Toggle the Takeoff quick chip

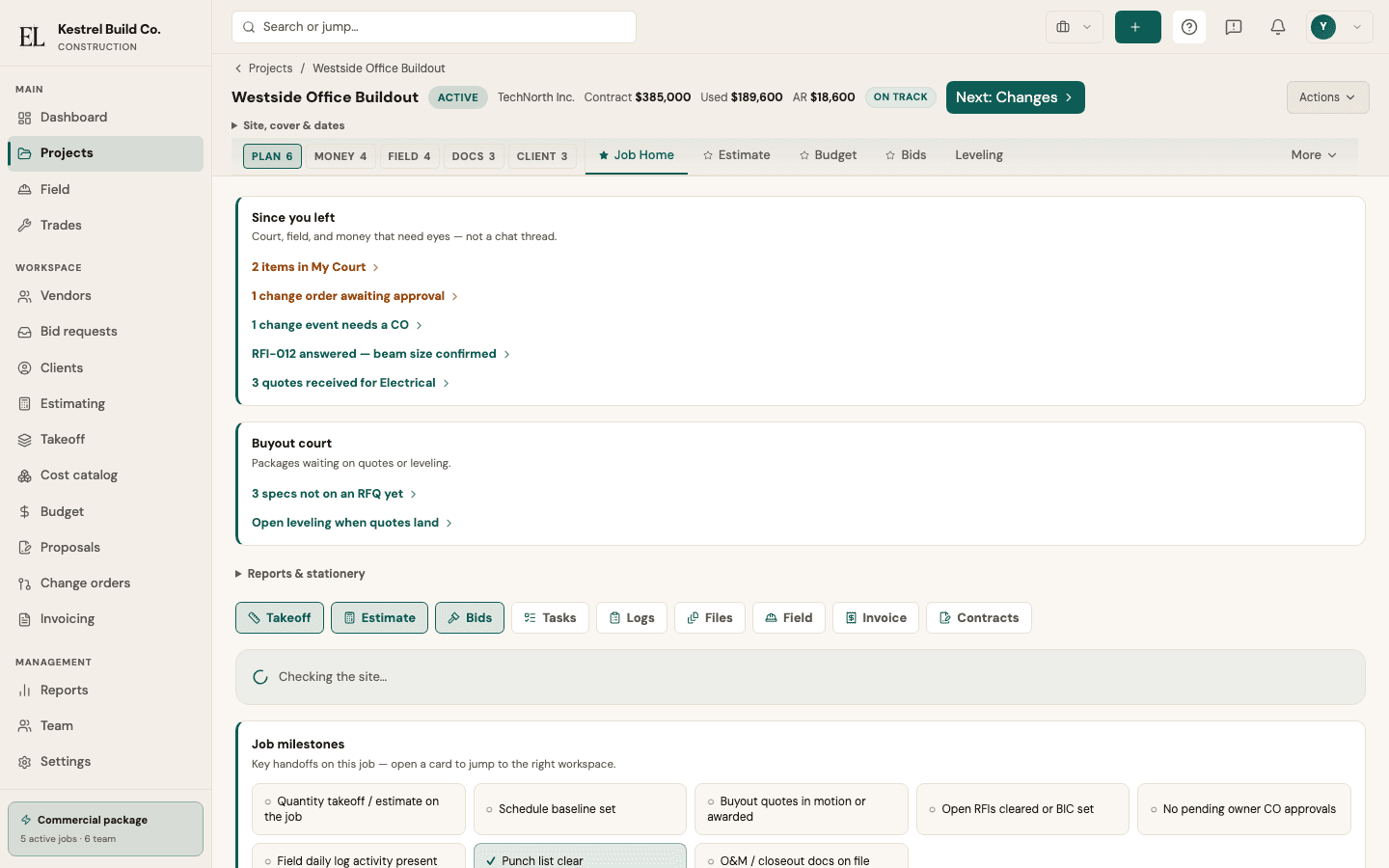tap(280, 618)
